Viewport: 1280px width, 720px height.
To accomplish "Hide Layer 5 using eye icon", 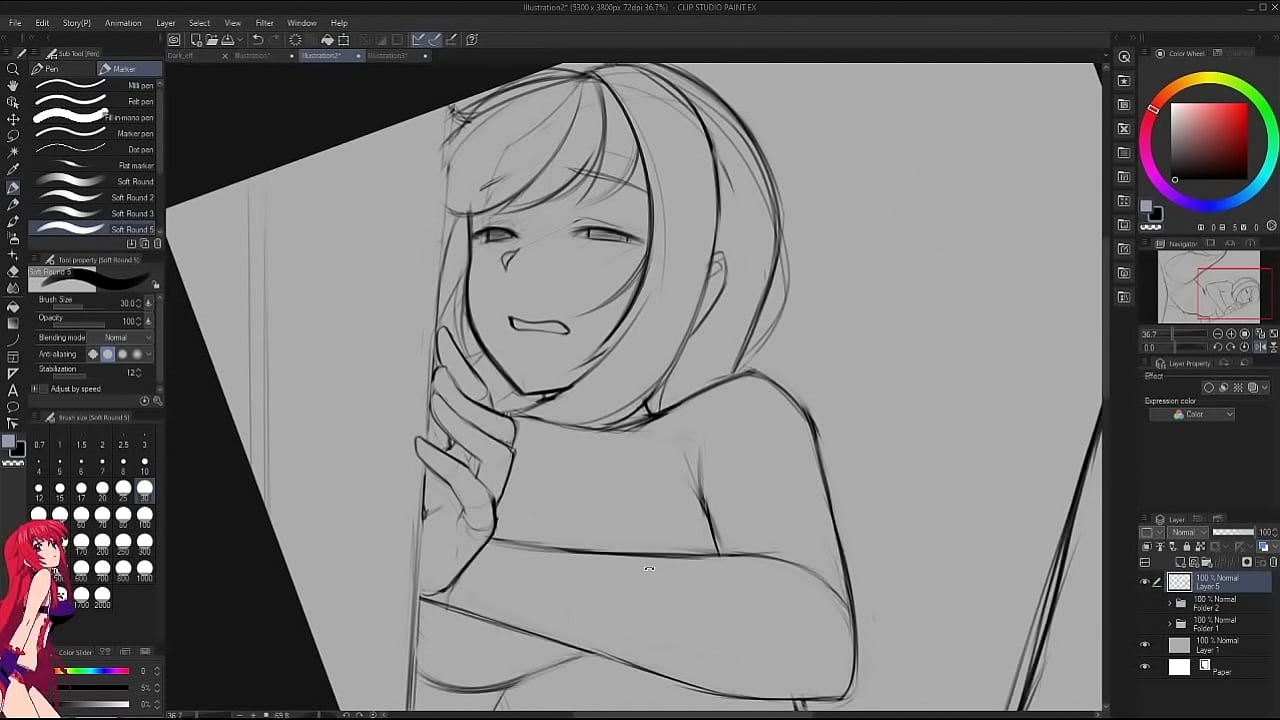I will tap(1145, 582).
